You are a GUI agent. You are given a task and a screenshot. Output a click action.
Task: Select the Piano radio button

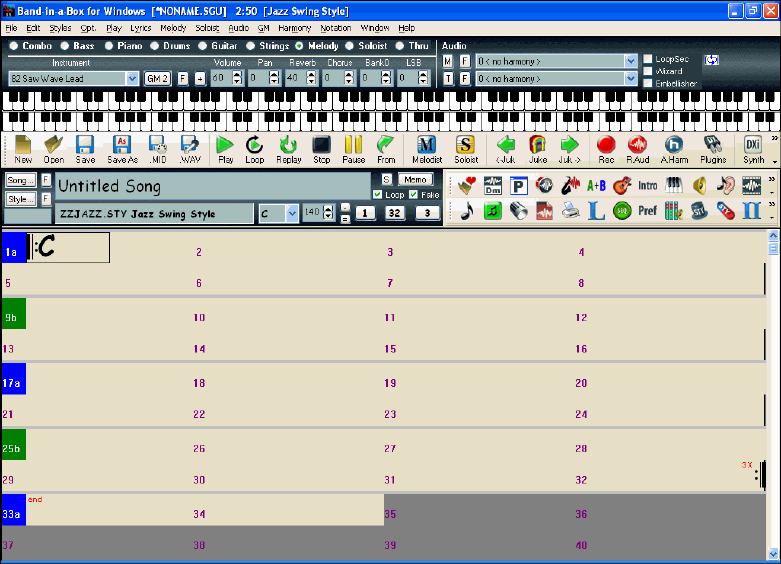point(109,46)
